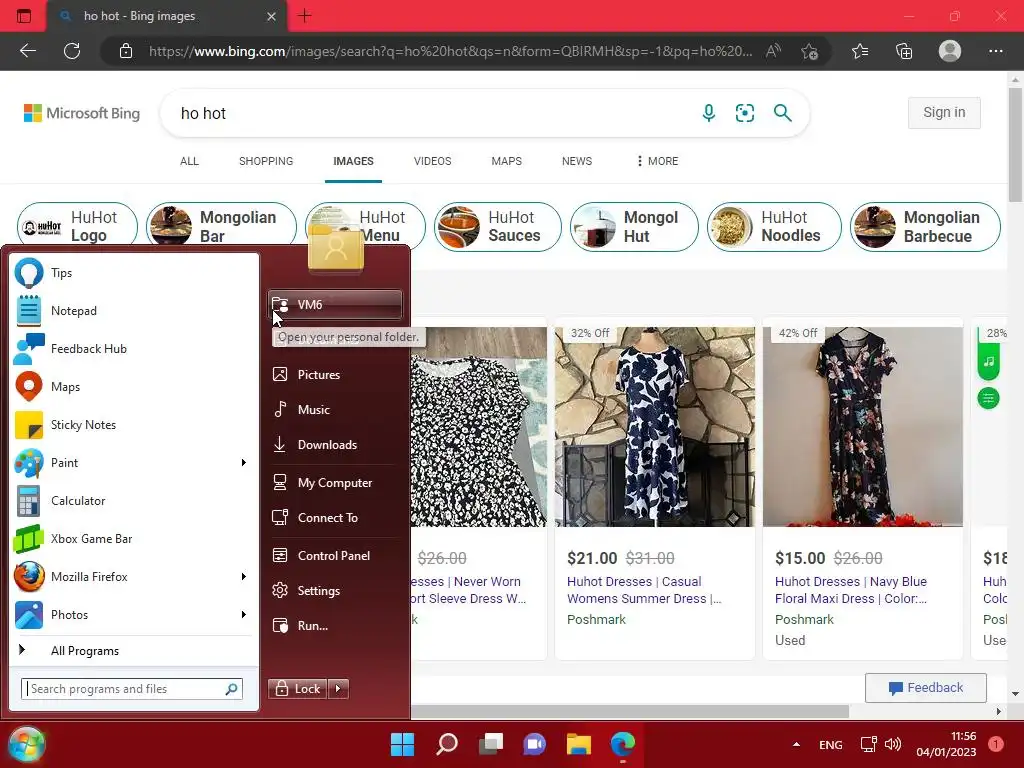Screen dimensions: 1024x768
Task: Open Chat app on taskbar
Action: [535, 744]
